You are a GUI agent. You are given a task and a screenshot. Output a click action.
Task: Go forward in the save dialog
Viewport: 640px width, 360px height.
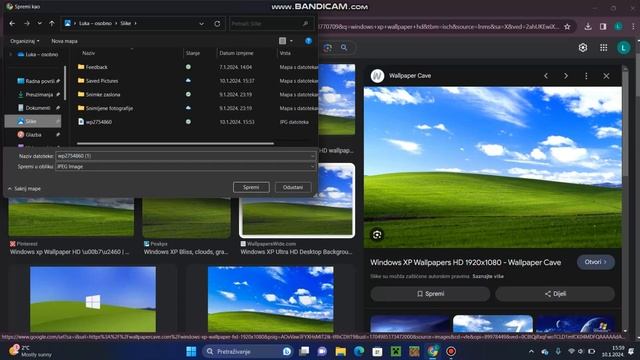click(x=27, y=24)
